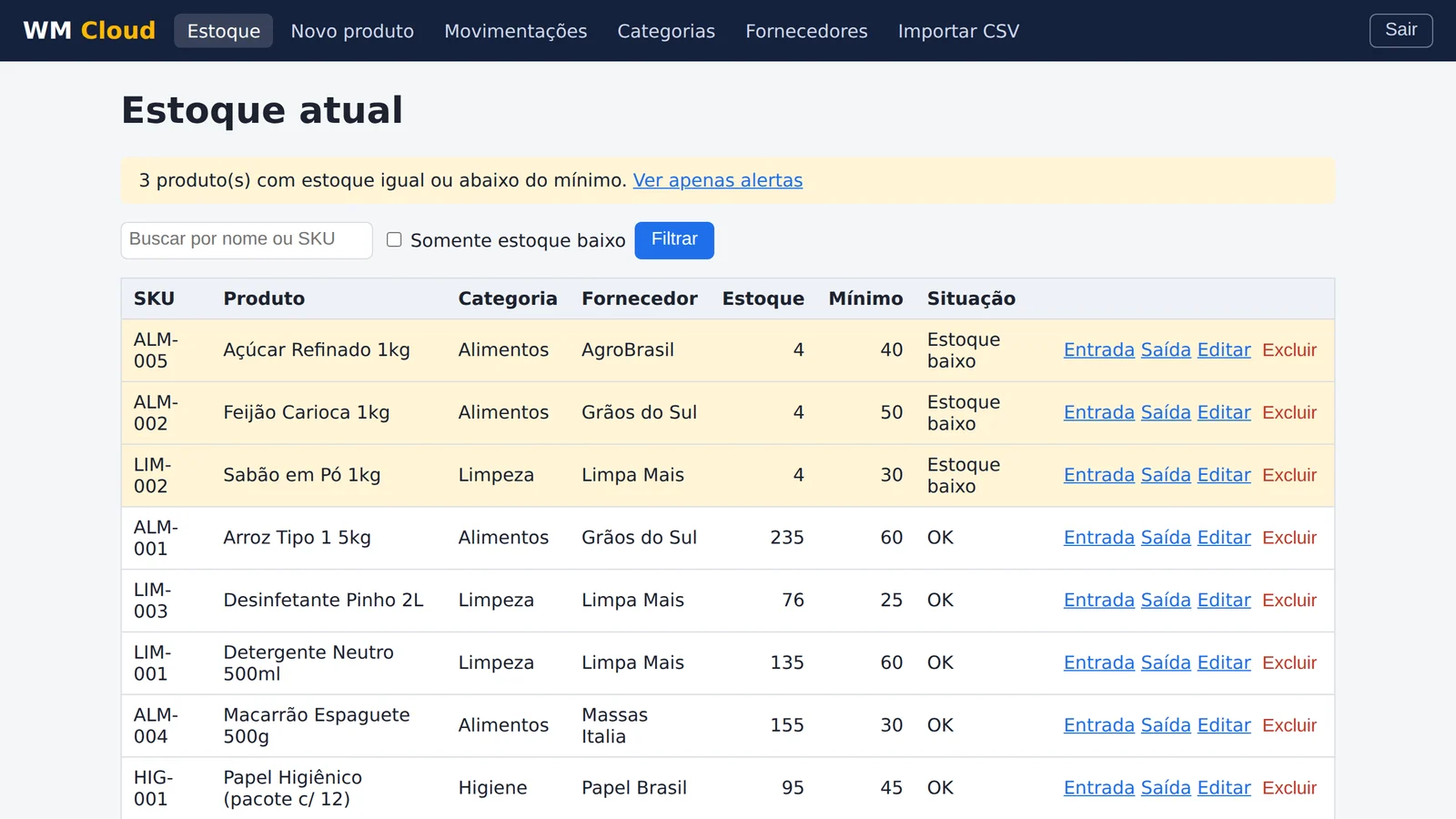Click Entrada for Arroz Tipo 1 5kg

pyautogui.click(x=1099, y=538)
